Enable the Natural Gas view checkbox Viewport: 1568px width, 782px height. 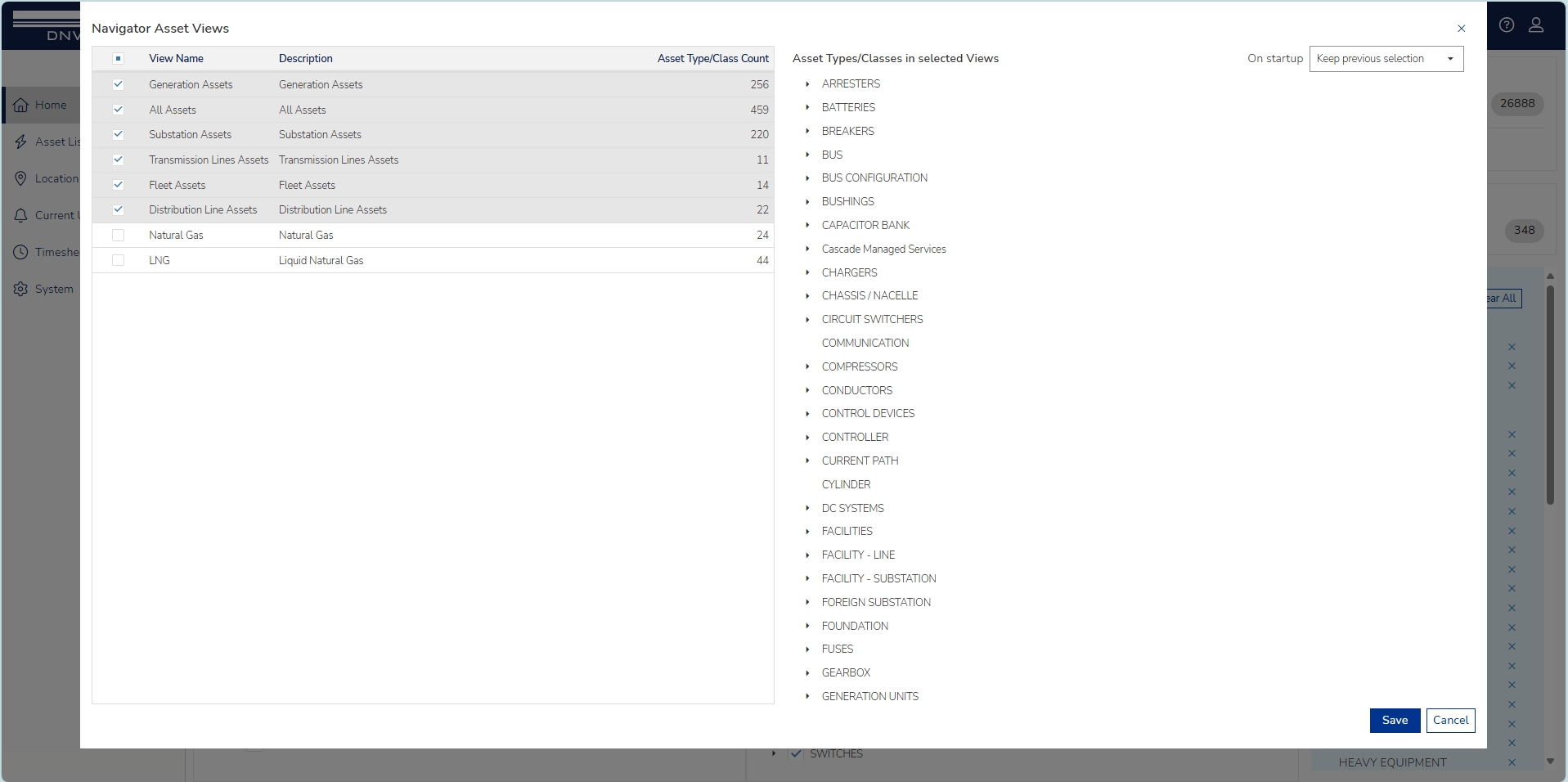pyautogui.click(x=119, y=236)
